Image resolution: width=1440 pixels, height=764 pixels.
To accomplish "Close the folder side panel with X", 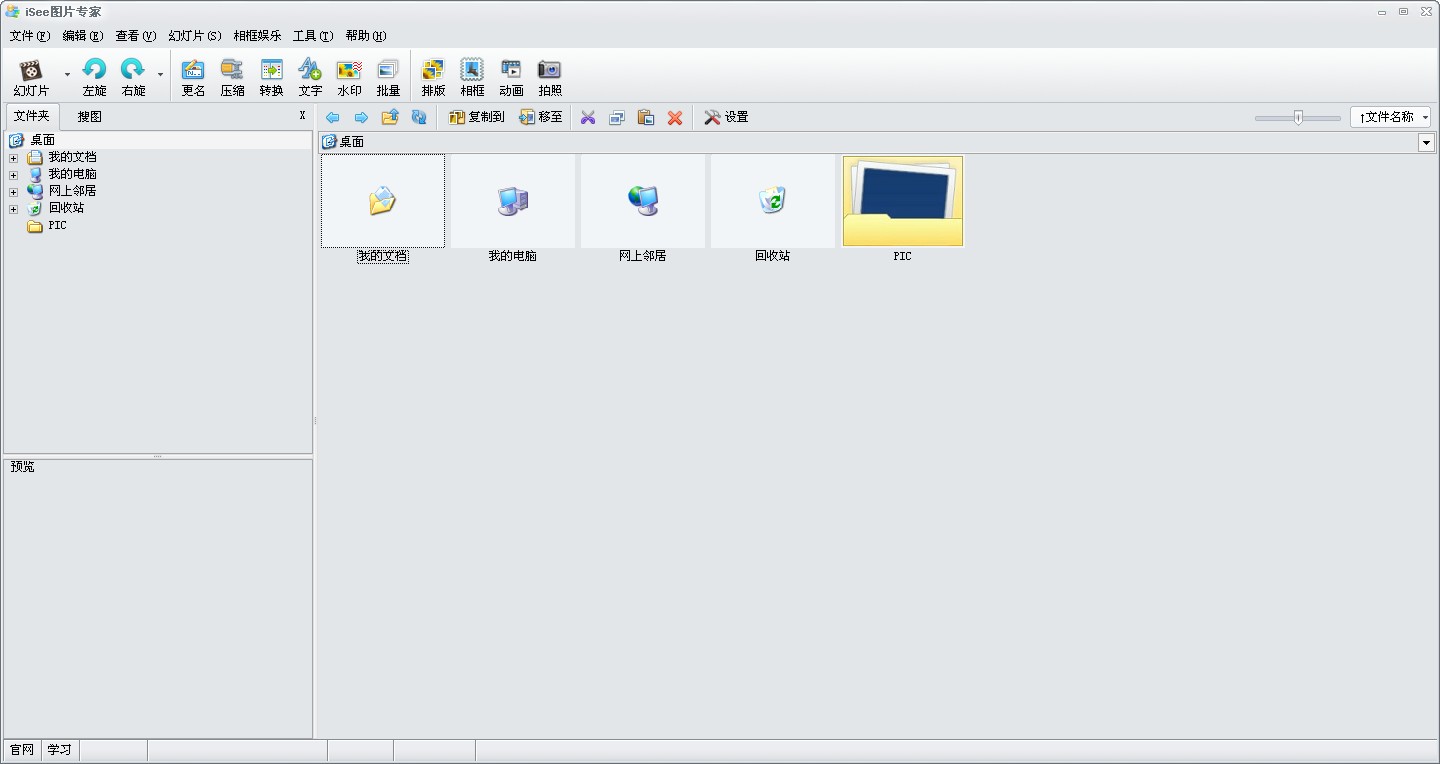I will coord(302,116).
